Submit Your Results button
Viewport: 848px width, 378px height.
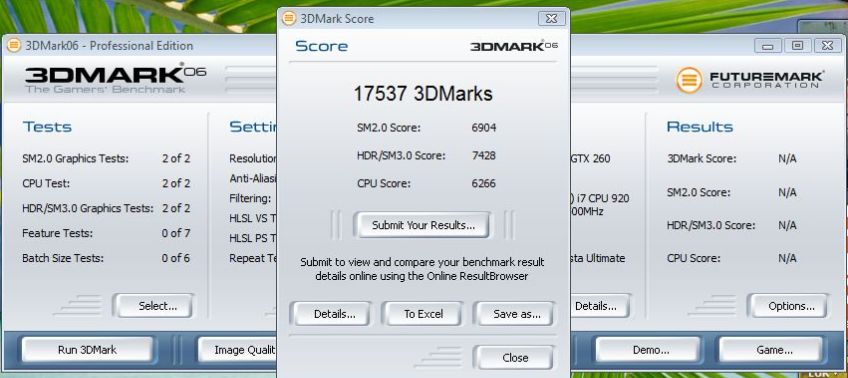[x=422, y=225]
